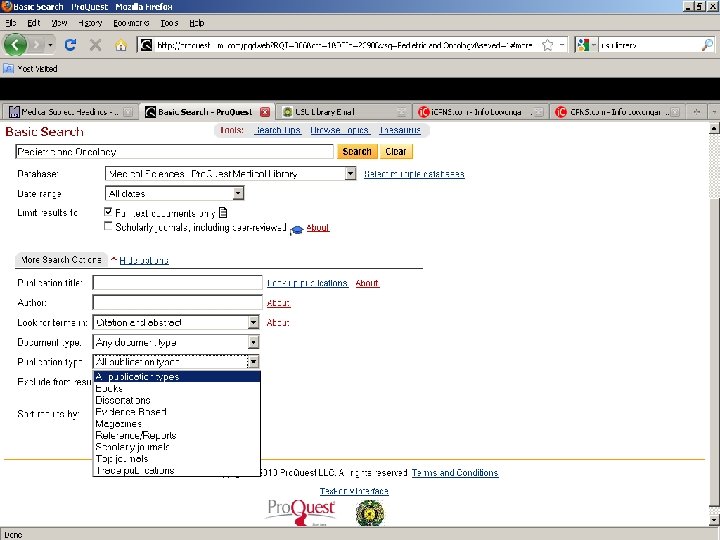Open a new tab with the plus button
720x540 pixels.
(x=697, y=112)
